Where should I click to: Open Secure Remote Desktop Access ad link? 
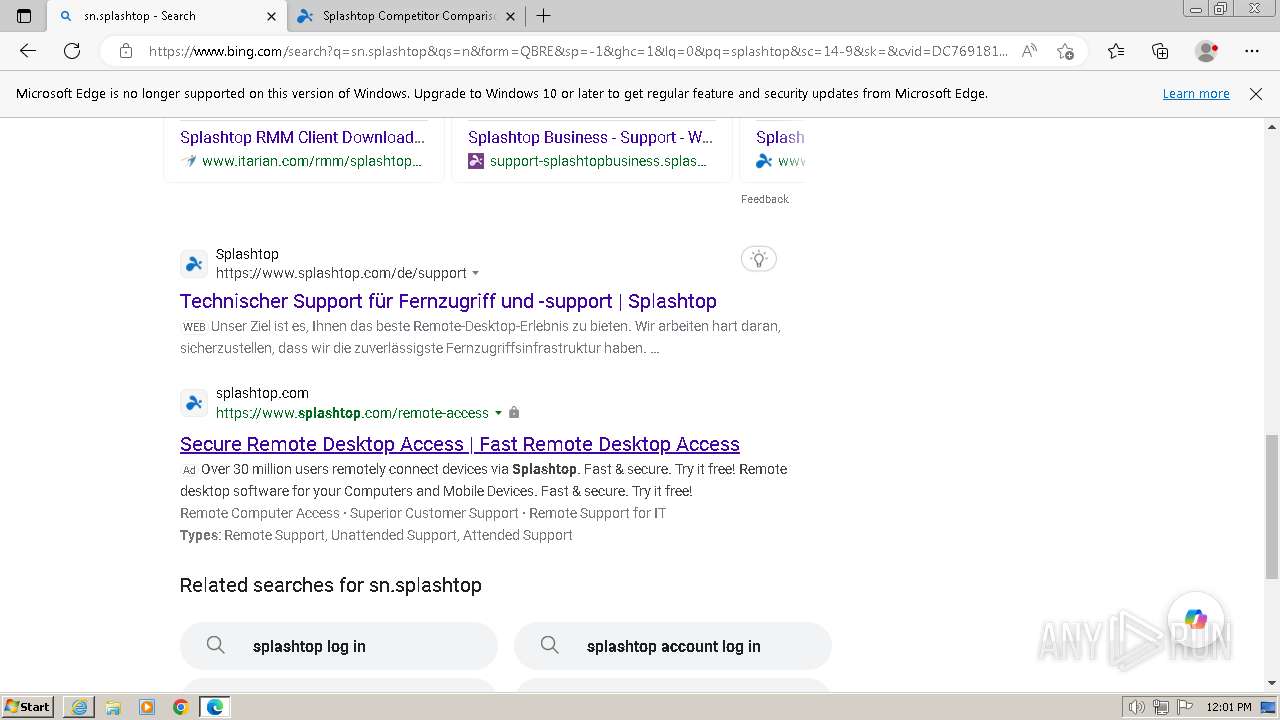[460, 444]
